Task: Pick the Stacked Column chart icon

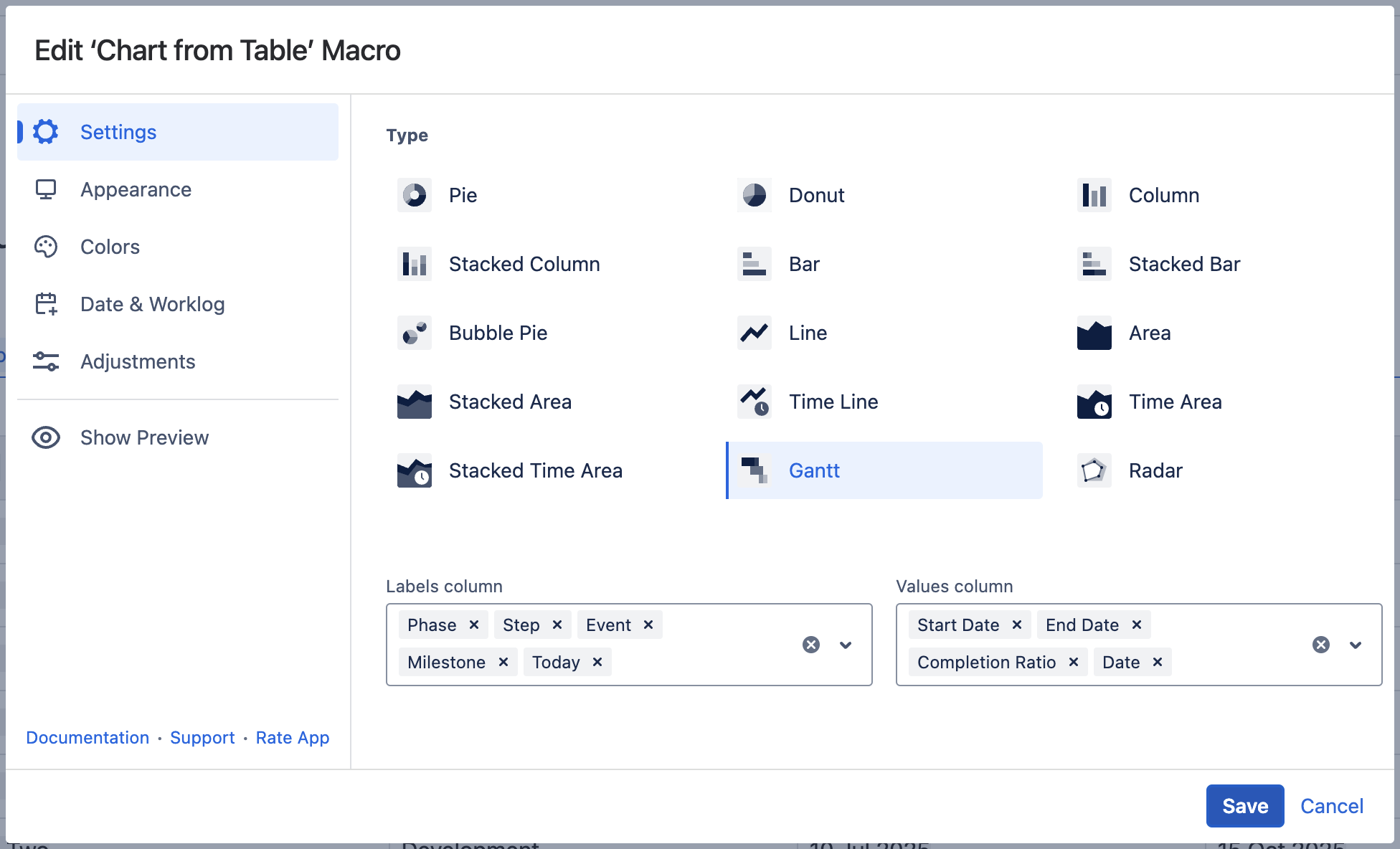Action: tap(415, 264)
